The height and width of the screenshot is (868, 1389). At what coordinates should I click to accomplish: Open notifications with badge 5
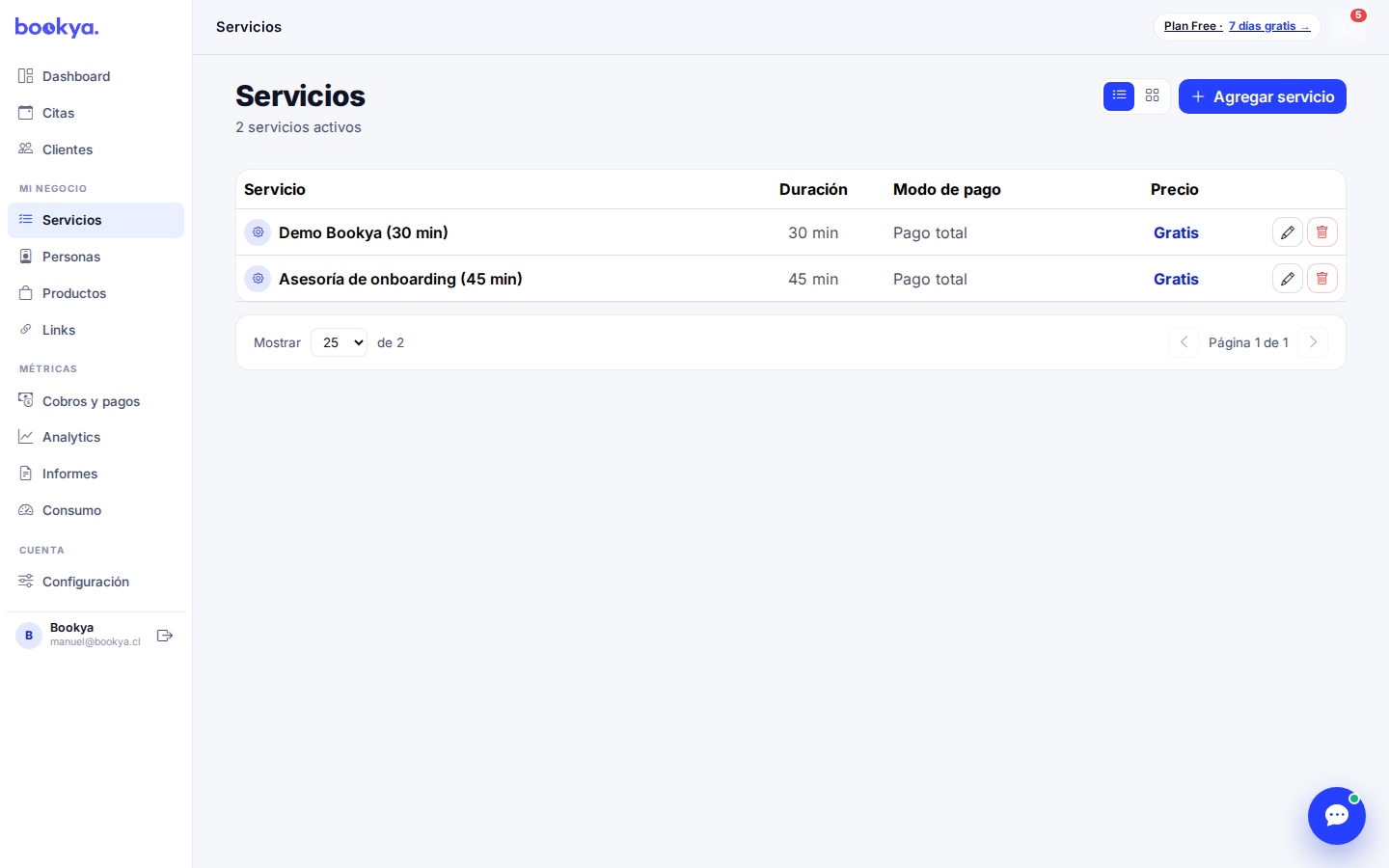(x=1348, y=26)
